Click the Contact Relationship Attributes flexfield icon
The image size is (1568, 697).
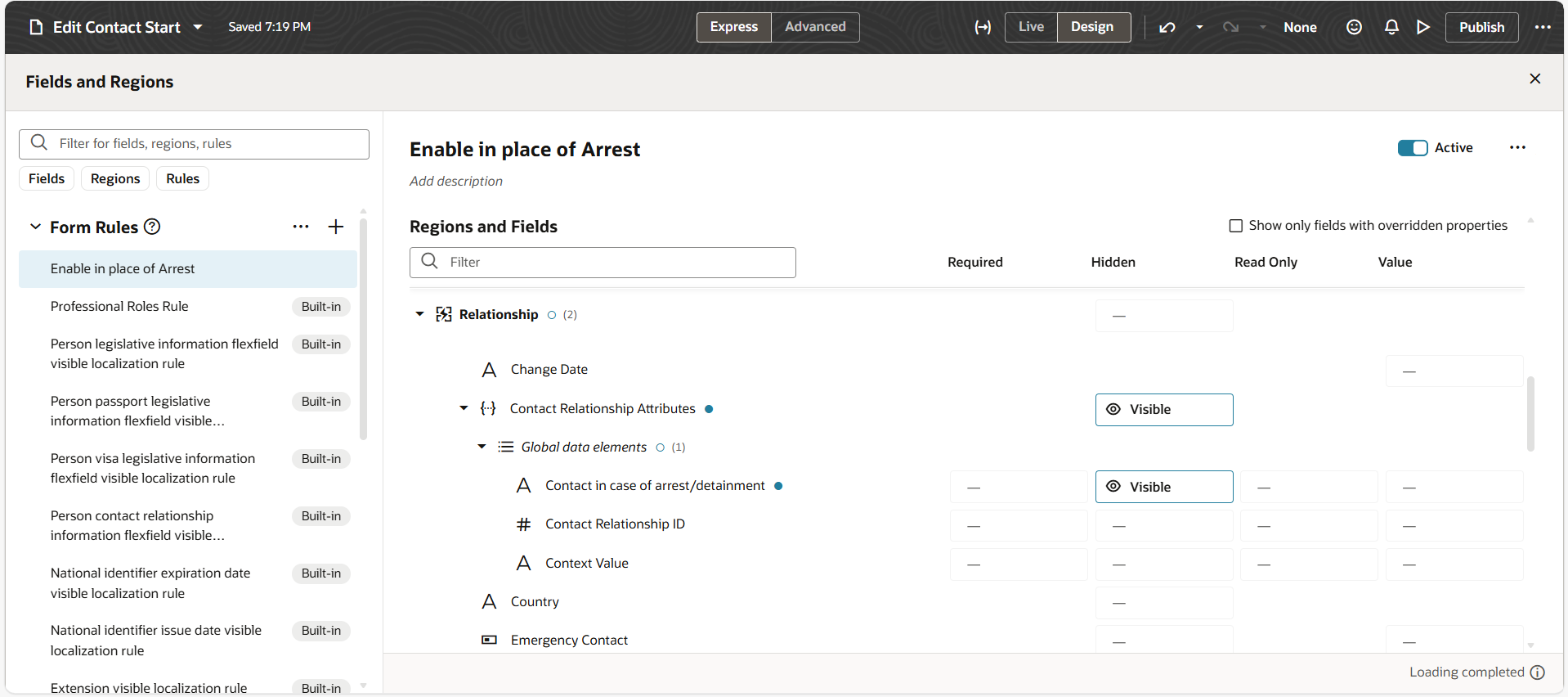click(x=488, y=408)
